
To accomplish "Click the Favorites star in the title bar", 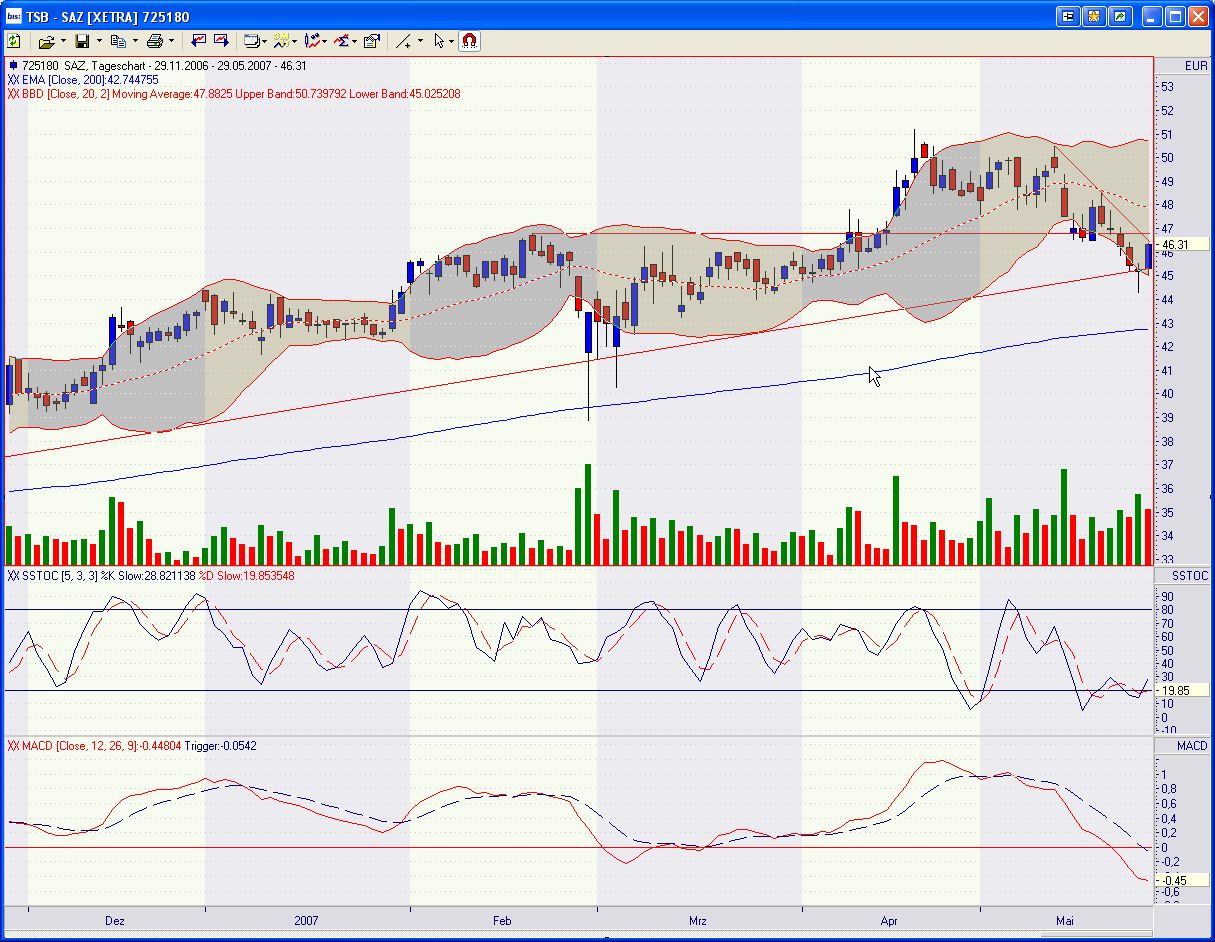I will (x=1093, y=16).
